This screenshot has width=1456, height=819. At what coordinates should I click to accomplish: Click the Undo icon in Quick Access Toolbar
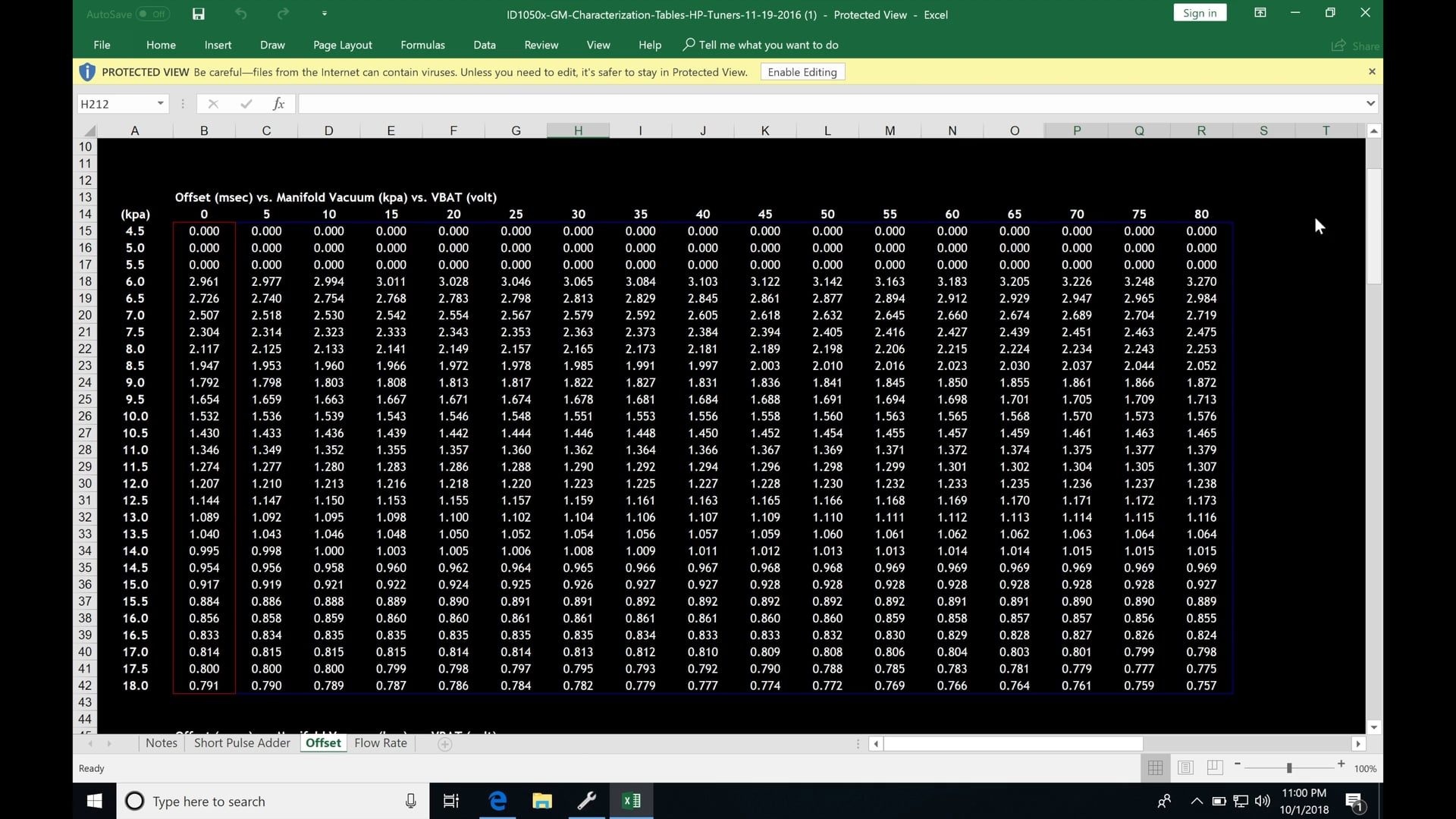click(241, 13)
